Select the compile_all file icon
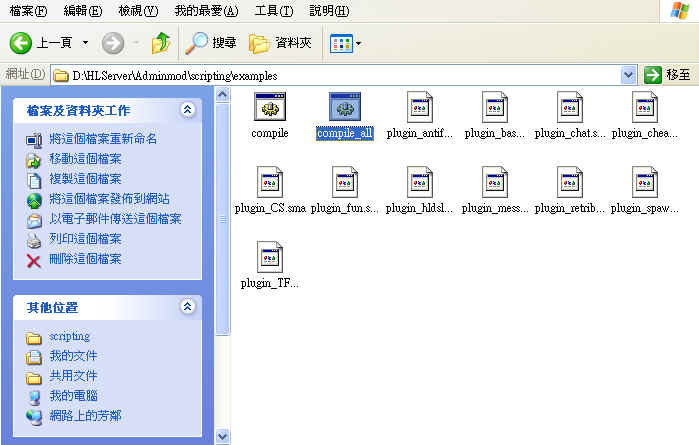The height and width of the screenshot is (445, 699). [344, 107]
